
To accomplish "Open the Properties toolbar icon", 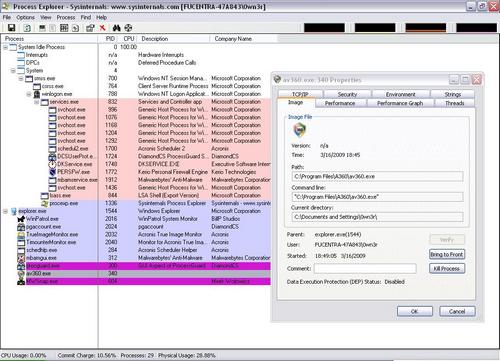I will tap(90, 28).
